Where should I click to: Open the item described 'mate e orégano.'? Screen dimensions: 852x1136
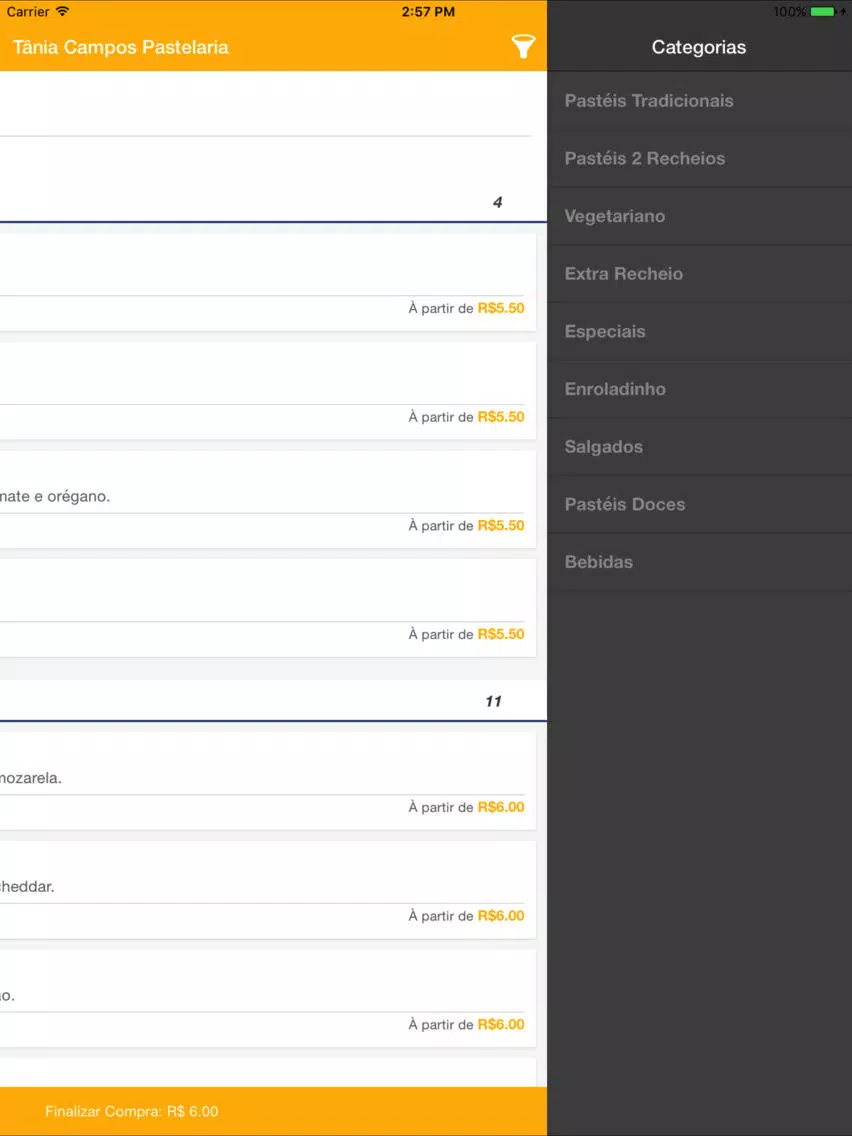pyautogui.click(x=268, y=499)
